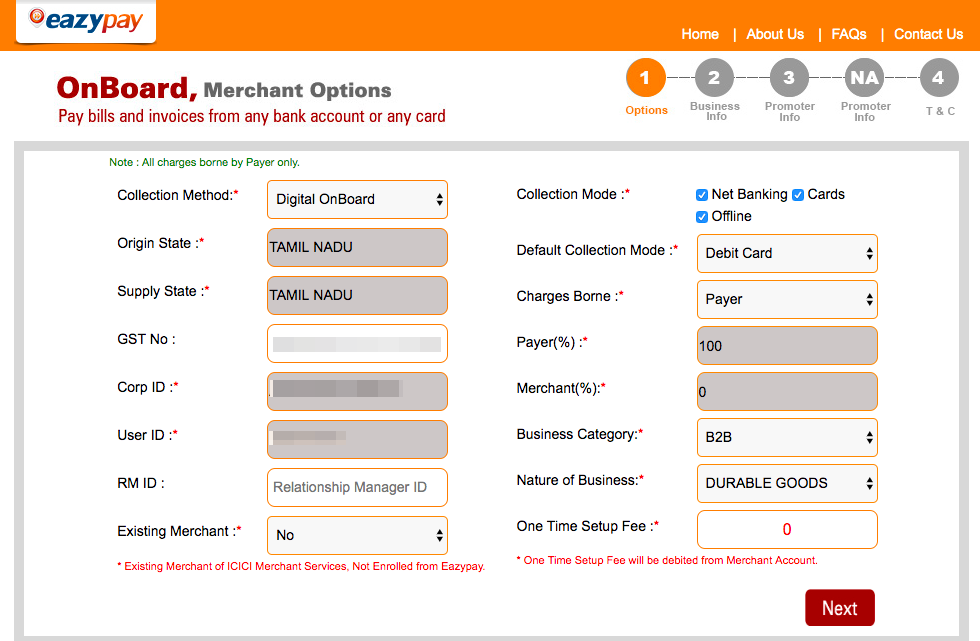Screen dimensions: 980x641
Task: Click the NA Promoter Info step circle
Action: coord(864,77)
